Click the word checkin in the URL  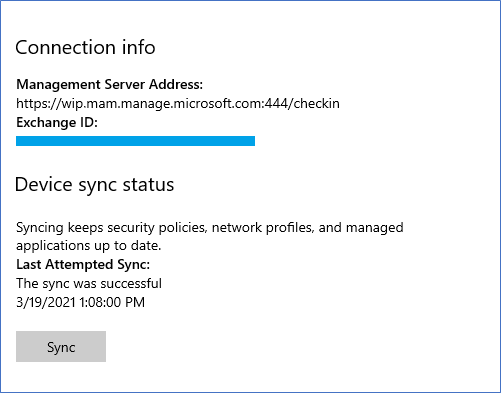coord(317,104)
